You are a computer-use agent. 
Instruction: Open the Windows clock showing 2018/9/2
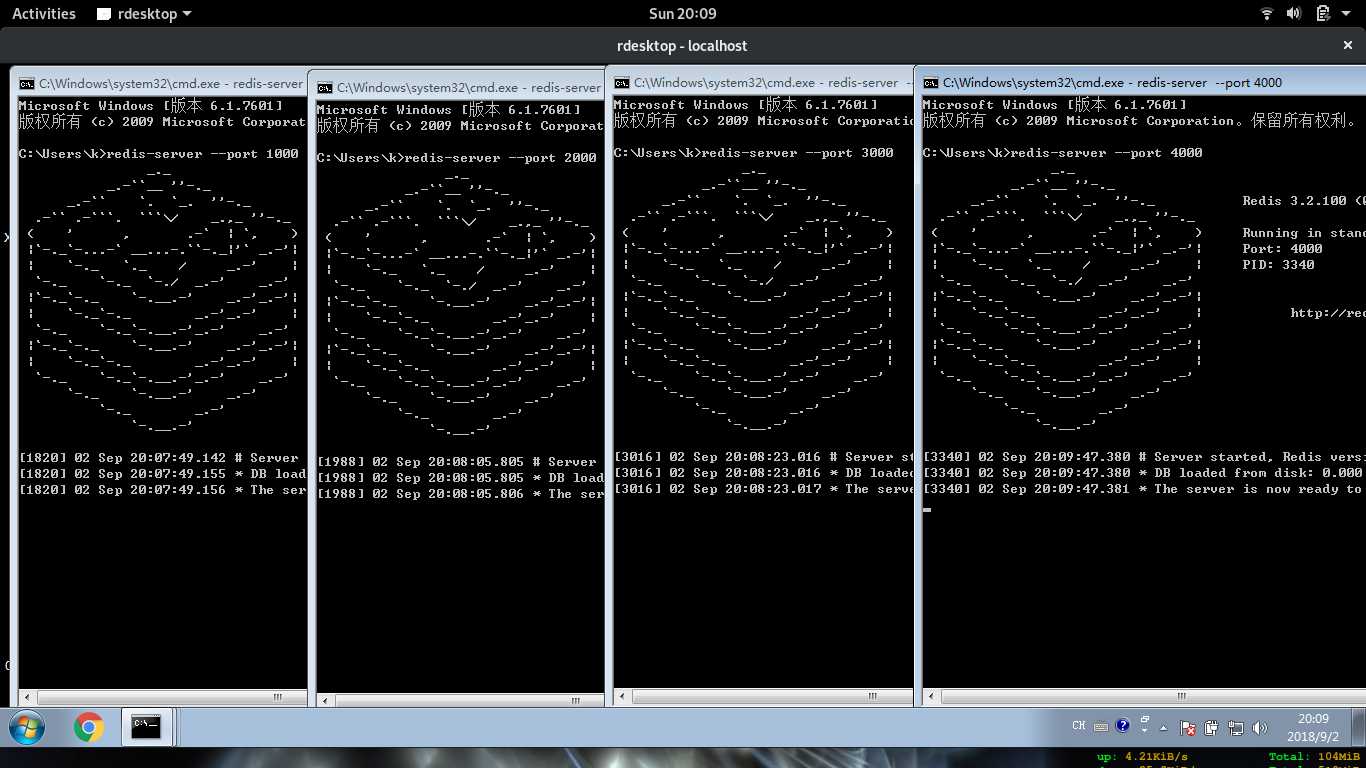(x=1313, y=727)
